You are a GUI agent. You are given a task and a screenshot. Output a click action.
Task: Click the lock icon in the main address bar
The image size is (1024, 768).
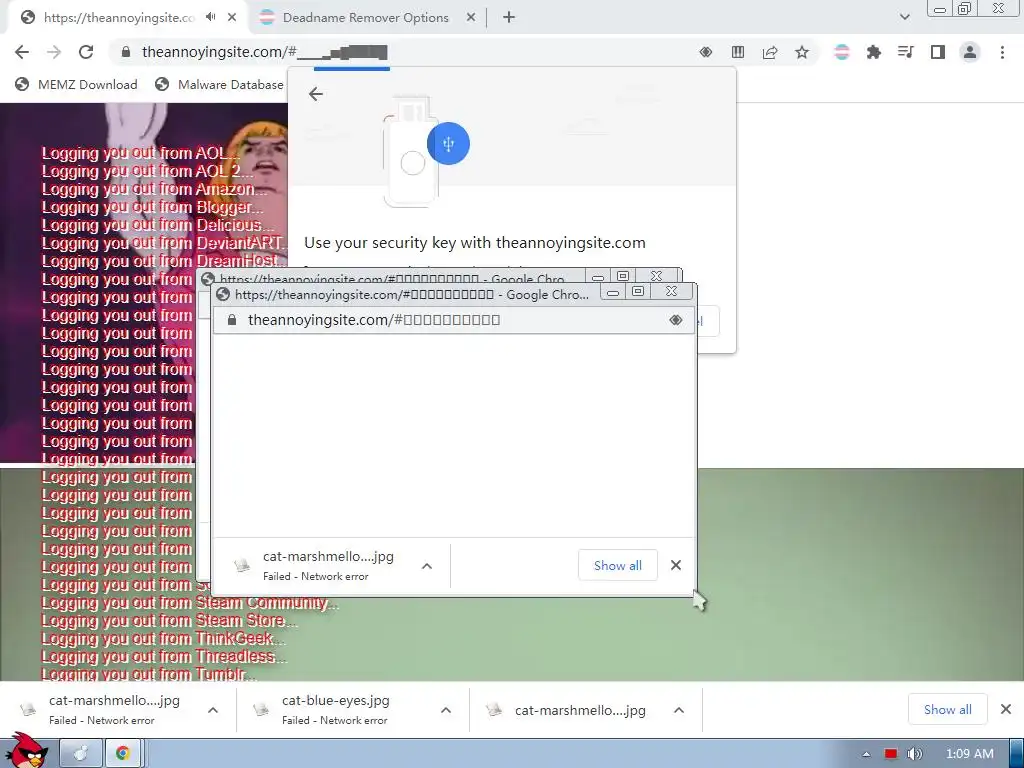[x=126, y=52]
